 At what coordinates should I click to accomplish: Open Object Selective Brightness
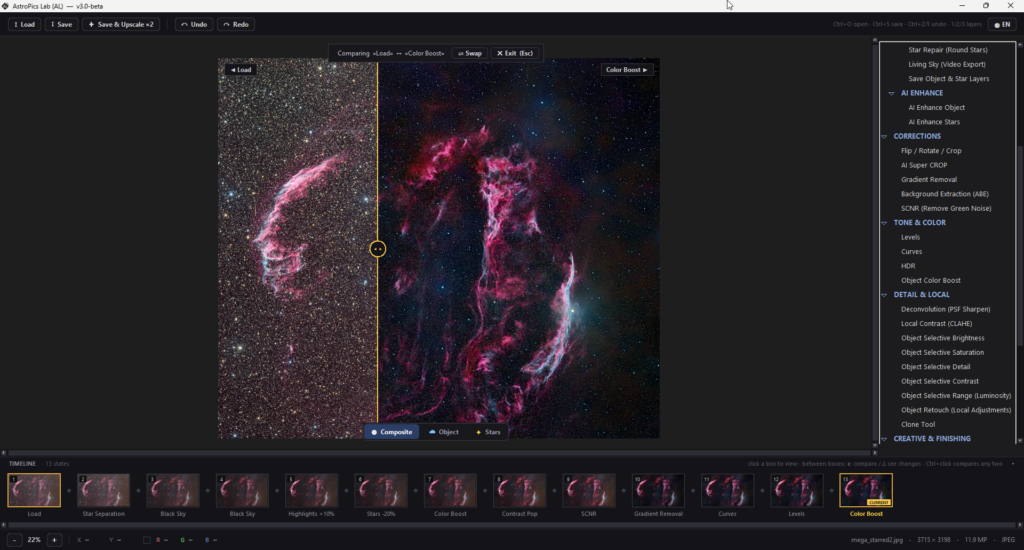pyautogui.click(x=942, y=338)
